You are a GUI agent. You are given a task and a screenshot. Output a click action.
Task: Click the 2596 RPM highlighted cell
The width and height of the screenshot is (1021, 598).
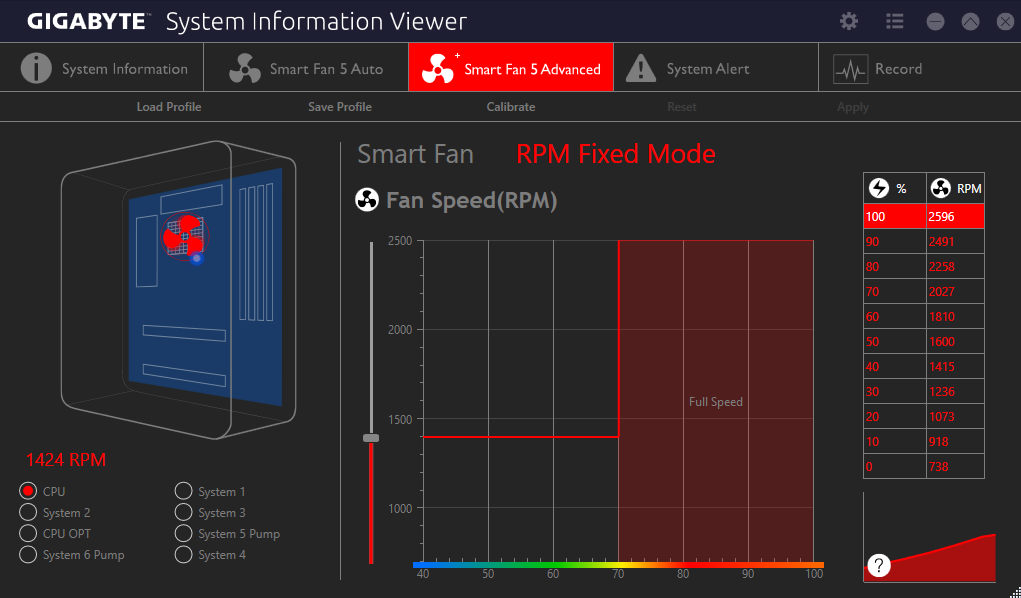(x=955, y=216)
